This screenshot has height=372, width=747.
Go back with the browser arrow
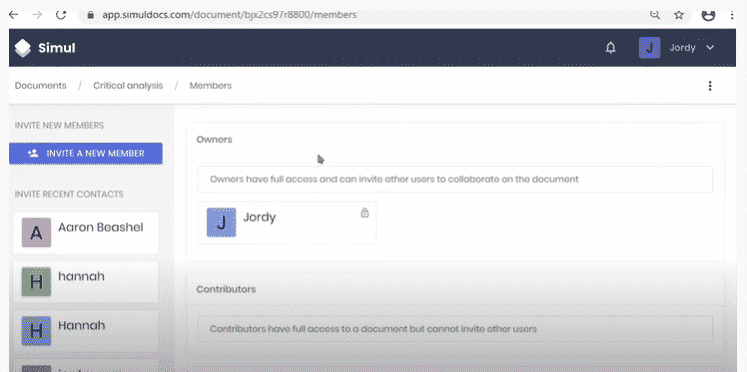click(x=13, y=15)
